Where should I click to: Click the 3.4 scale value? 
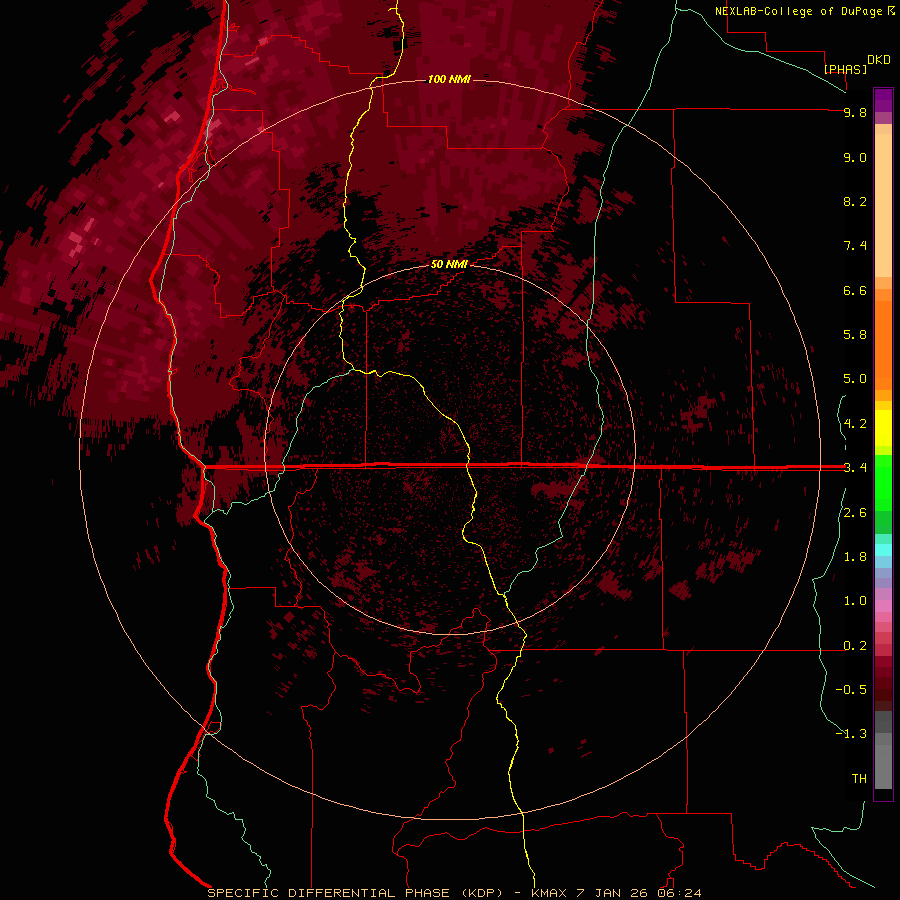click(855, 468)
